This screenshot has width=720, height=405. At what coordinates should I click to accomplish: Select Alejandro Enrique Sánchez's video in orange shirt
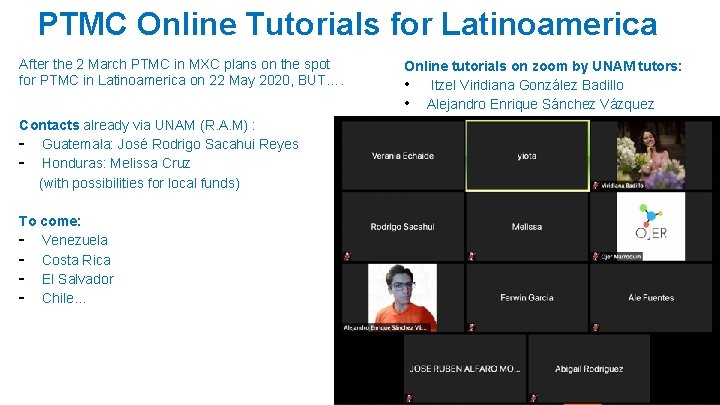tap(402, 298)
